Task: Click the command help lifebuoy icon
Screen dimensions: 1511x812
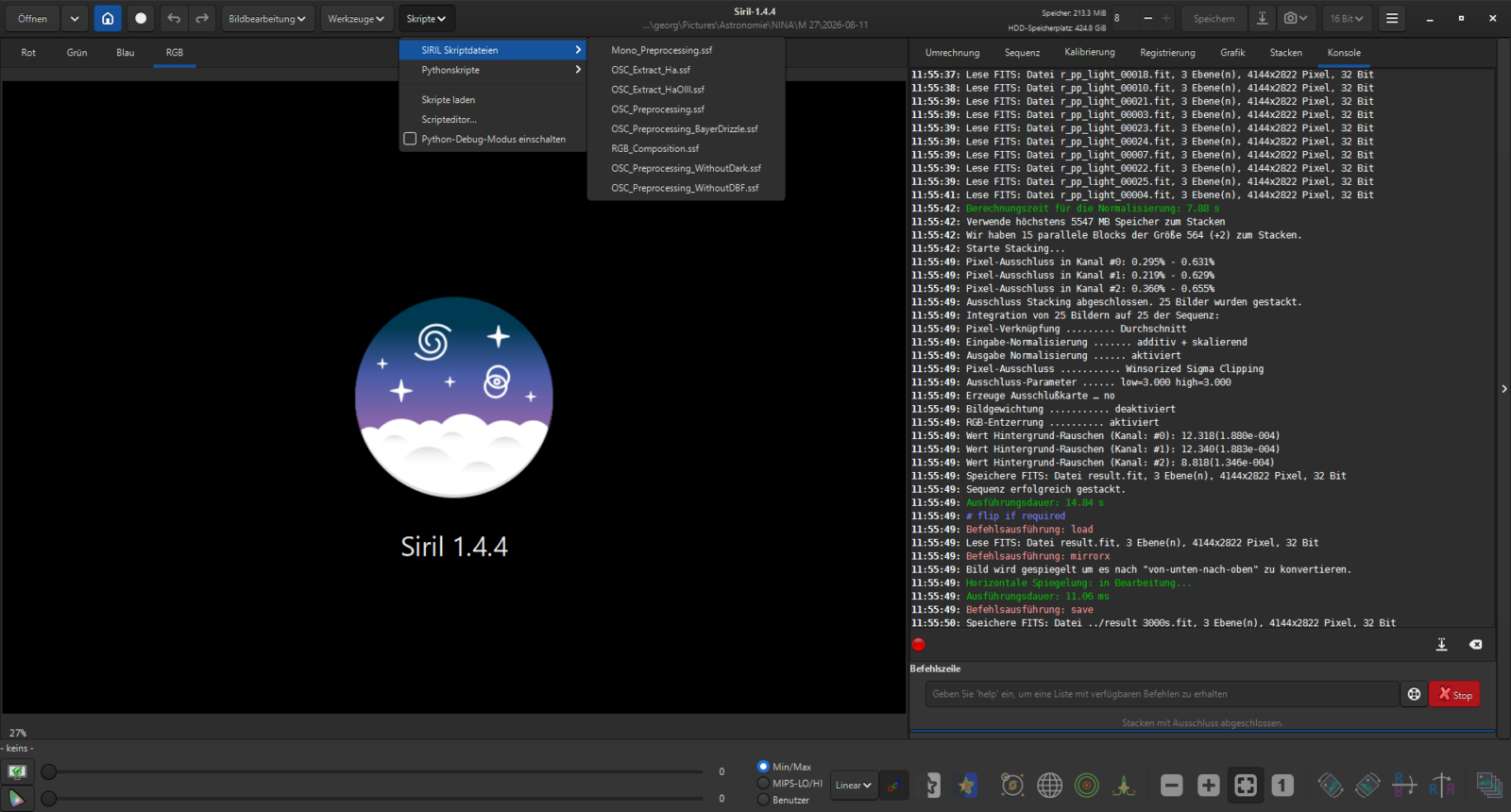Action: [x=1414, y=694]
